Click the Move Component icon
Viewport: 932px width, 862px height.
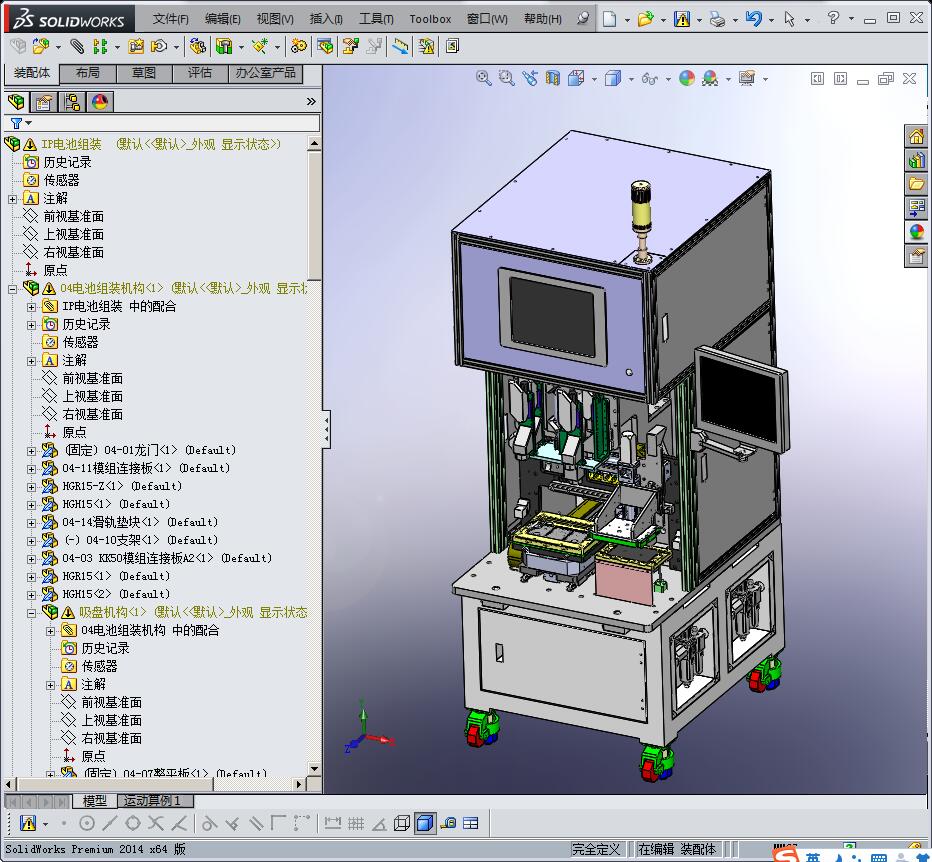(159, 46)
